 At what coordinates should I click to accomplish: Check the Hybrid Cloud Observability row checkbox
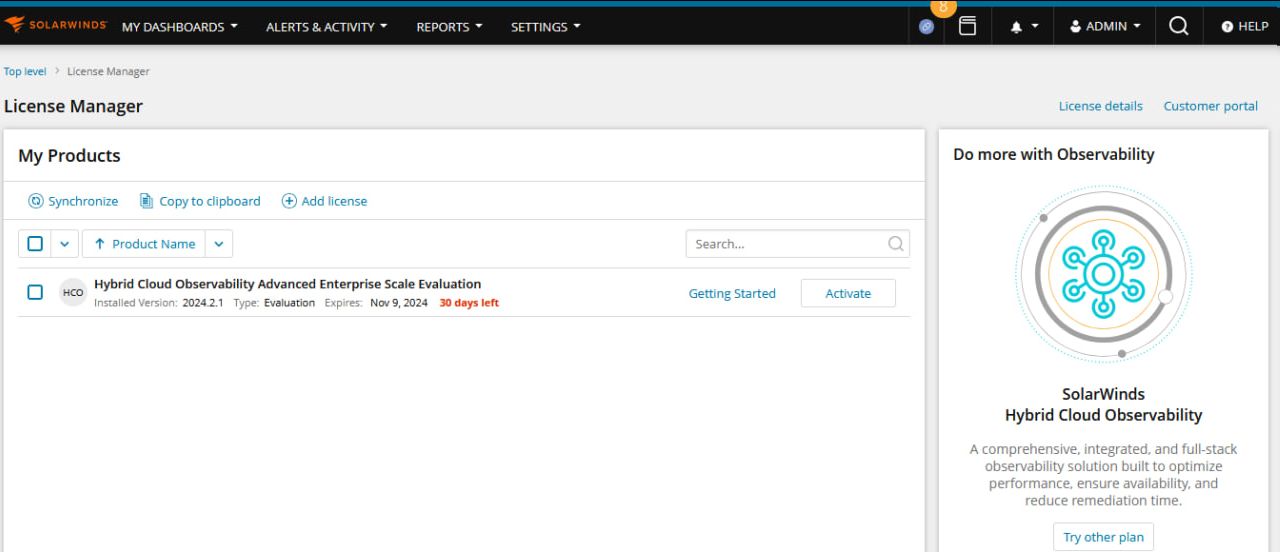click(35, 292)
